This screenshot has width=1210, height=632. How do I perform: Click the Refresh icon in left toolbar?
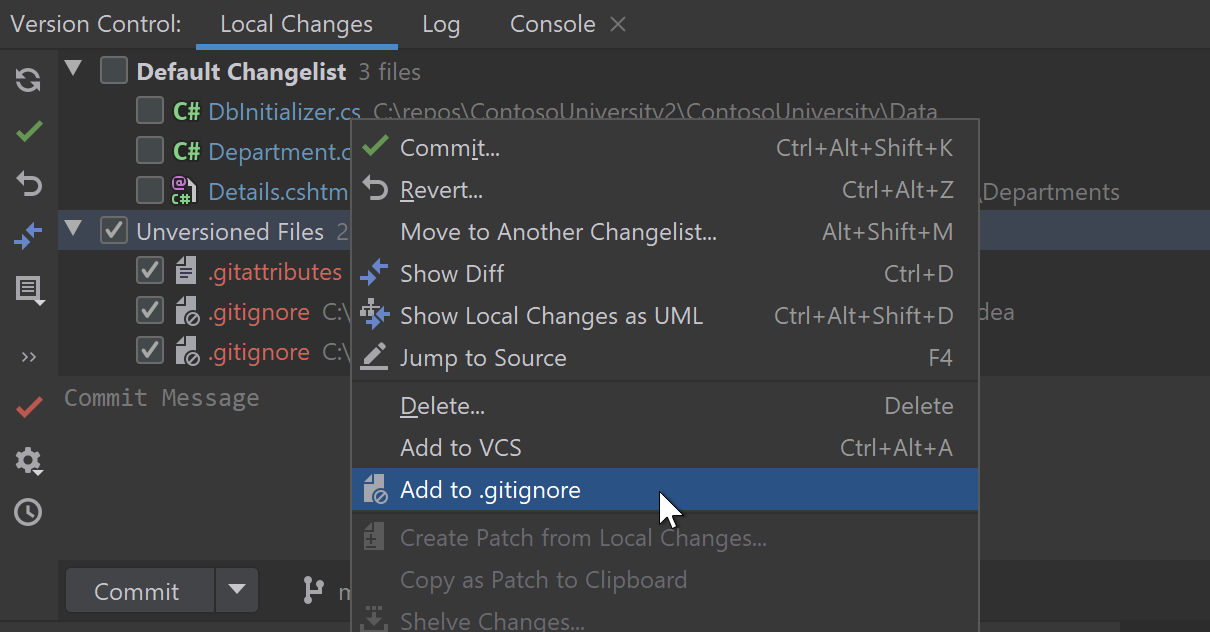pyautogui.click(x=29, y=81)
